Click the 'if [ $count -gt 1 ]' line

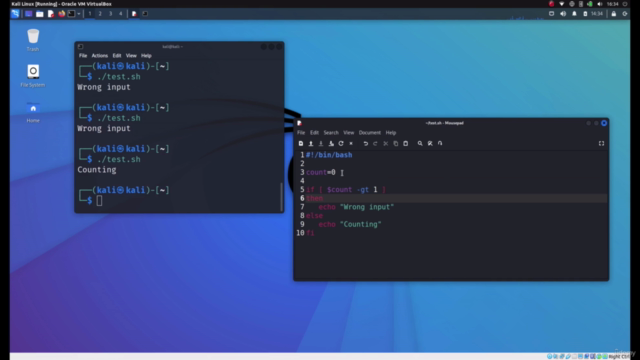click(346, 189)
